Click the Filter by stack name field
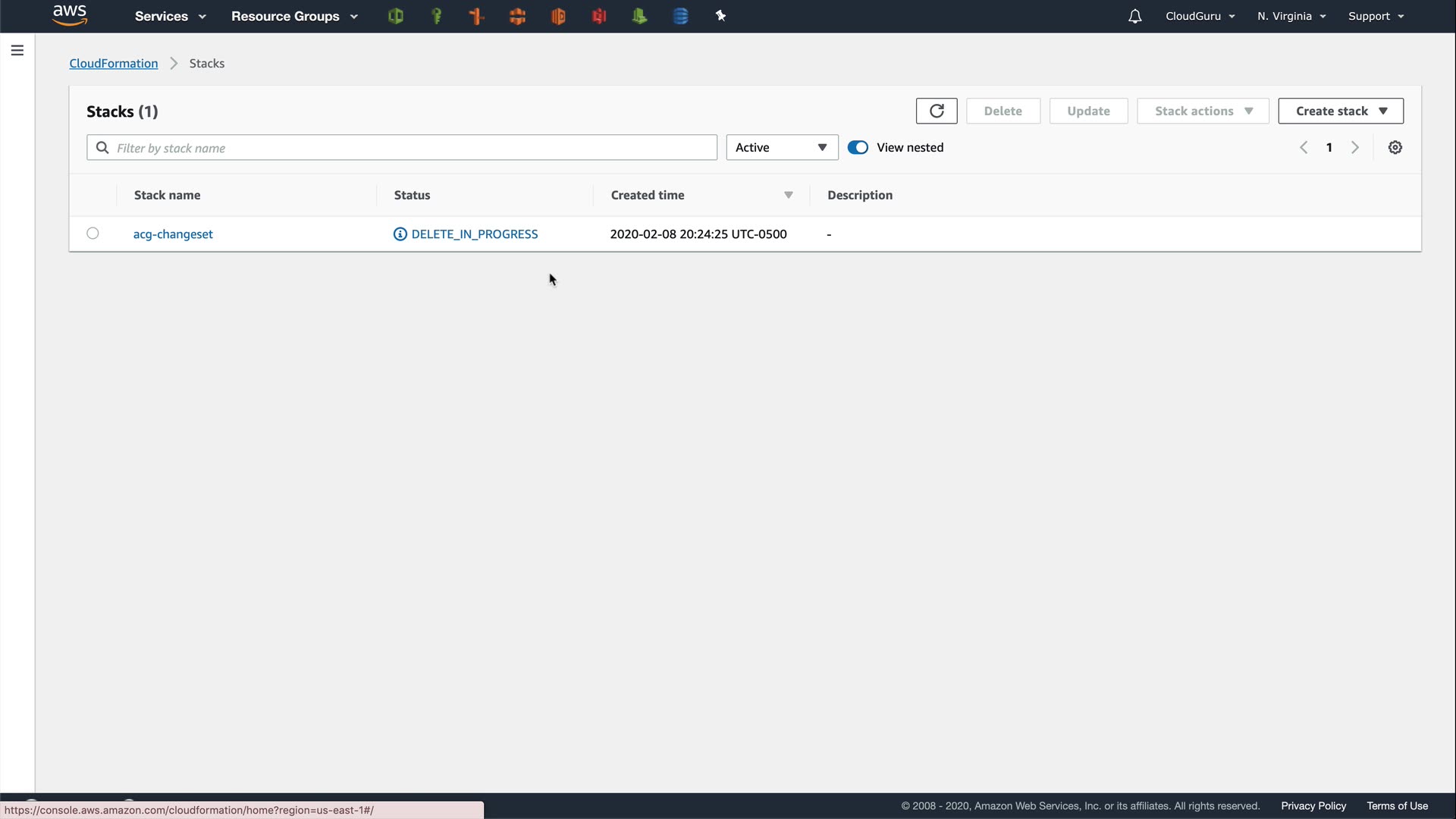This screenshot has height=819, width=1456. pyautogui.click(x=409, y=148)
